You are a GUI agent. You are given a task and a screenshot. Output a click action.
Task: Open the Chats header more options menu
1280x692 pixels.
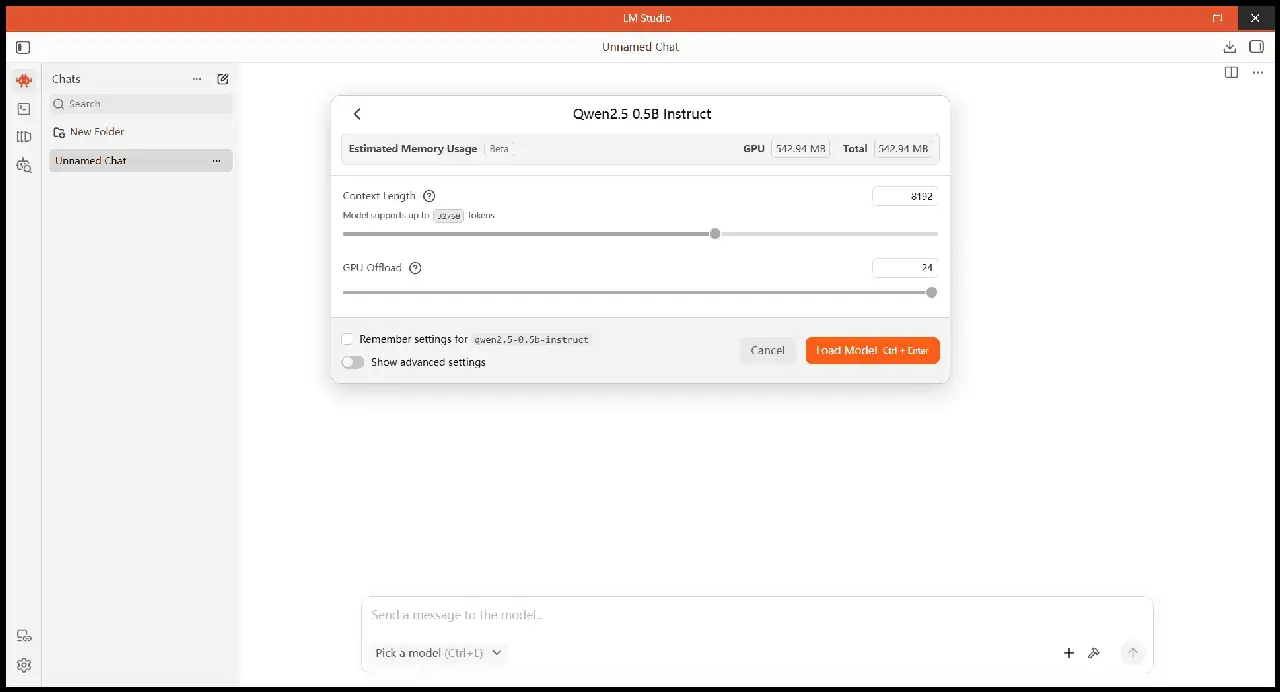197,79
